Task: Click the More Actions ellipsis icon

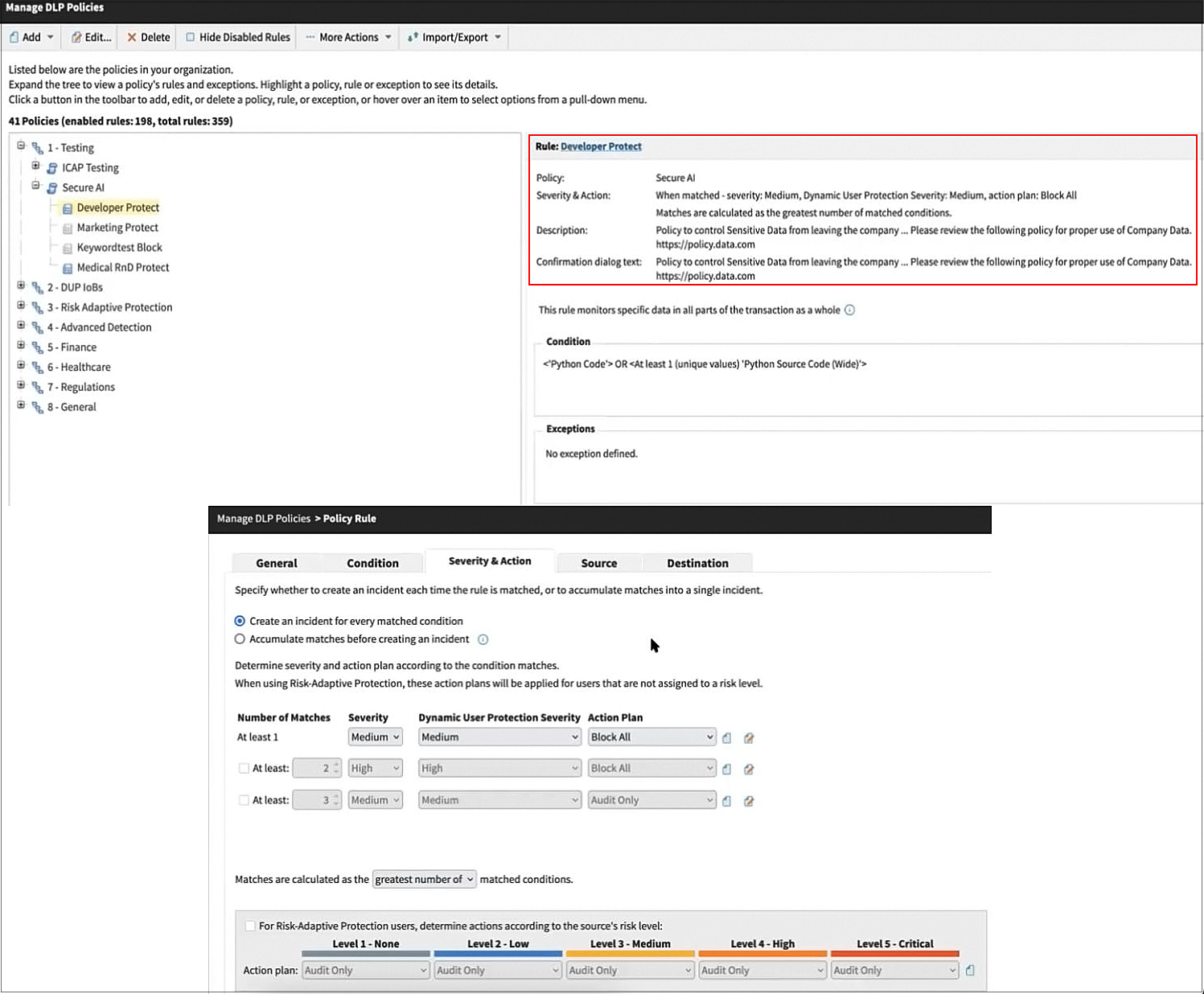Action: (x=310, y=37)
